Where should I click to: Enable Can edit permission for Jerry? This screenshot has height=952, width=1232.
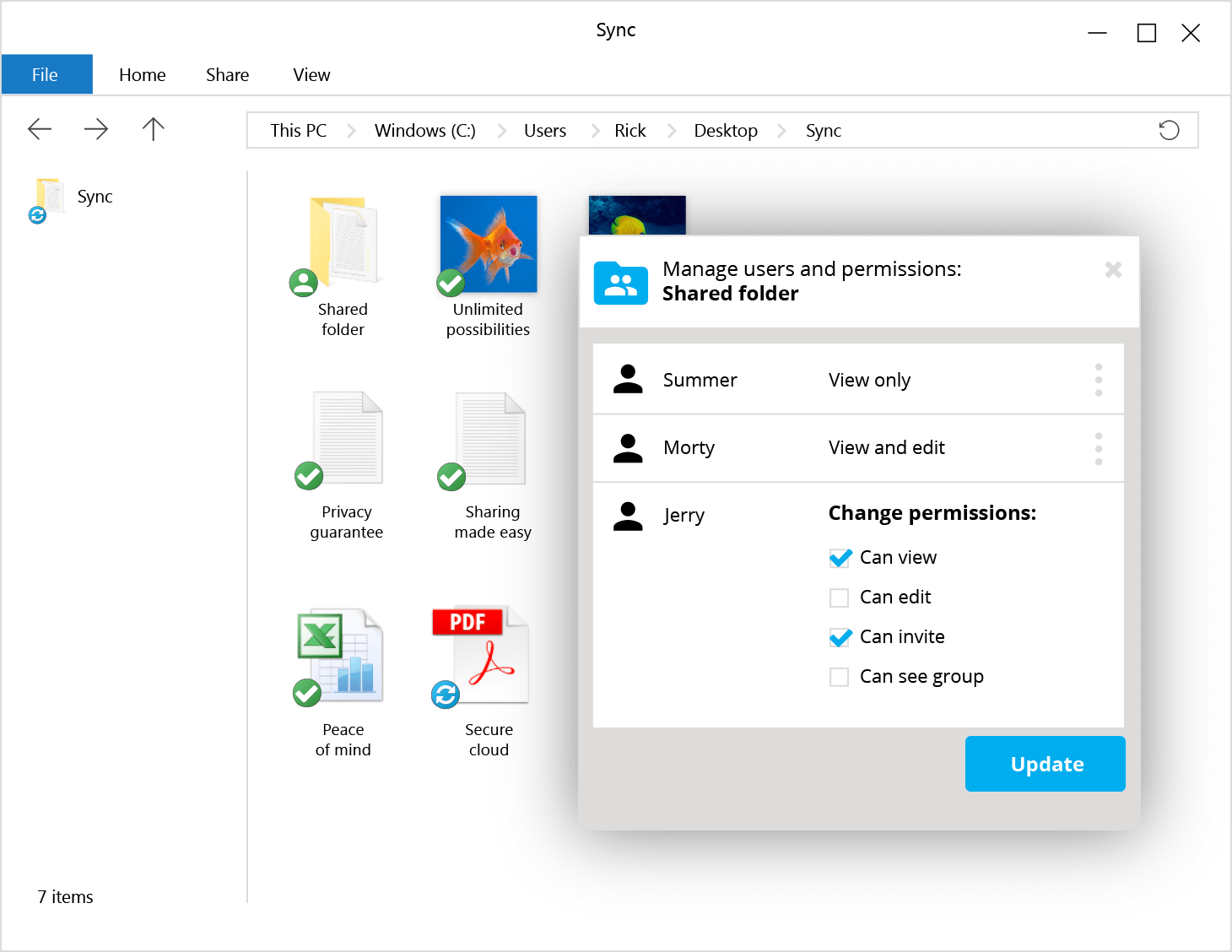point(839,597)
